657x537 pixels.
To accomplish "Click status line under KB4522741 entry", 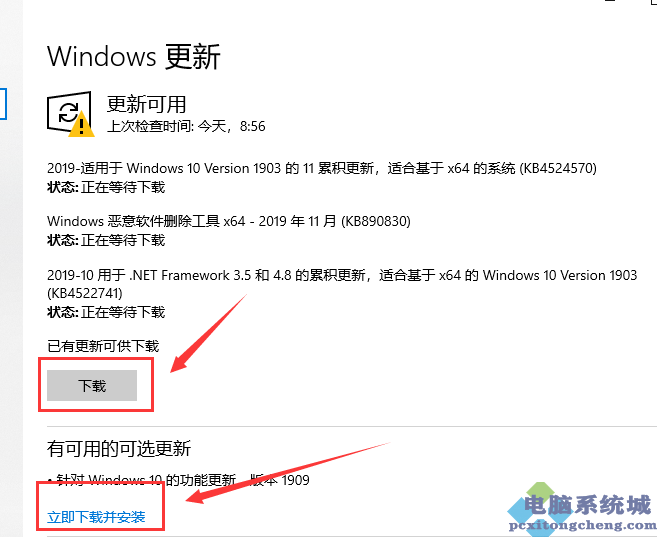I will click(106, 312).
